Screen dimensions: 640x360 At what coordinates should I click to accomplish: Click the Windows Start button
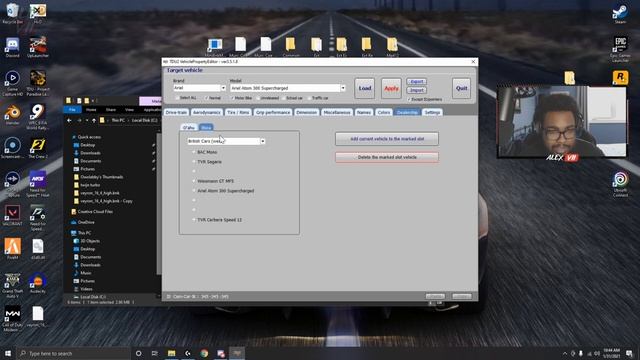tap(8, 353)
